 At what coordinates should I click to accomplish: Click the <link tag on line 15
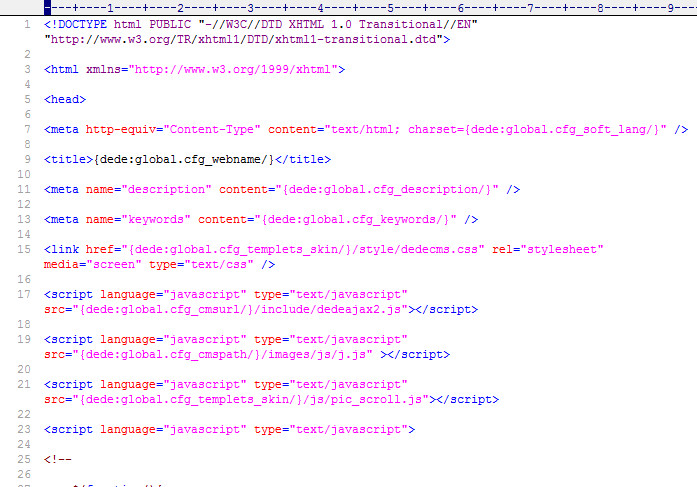point(61,249)
